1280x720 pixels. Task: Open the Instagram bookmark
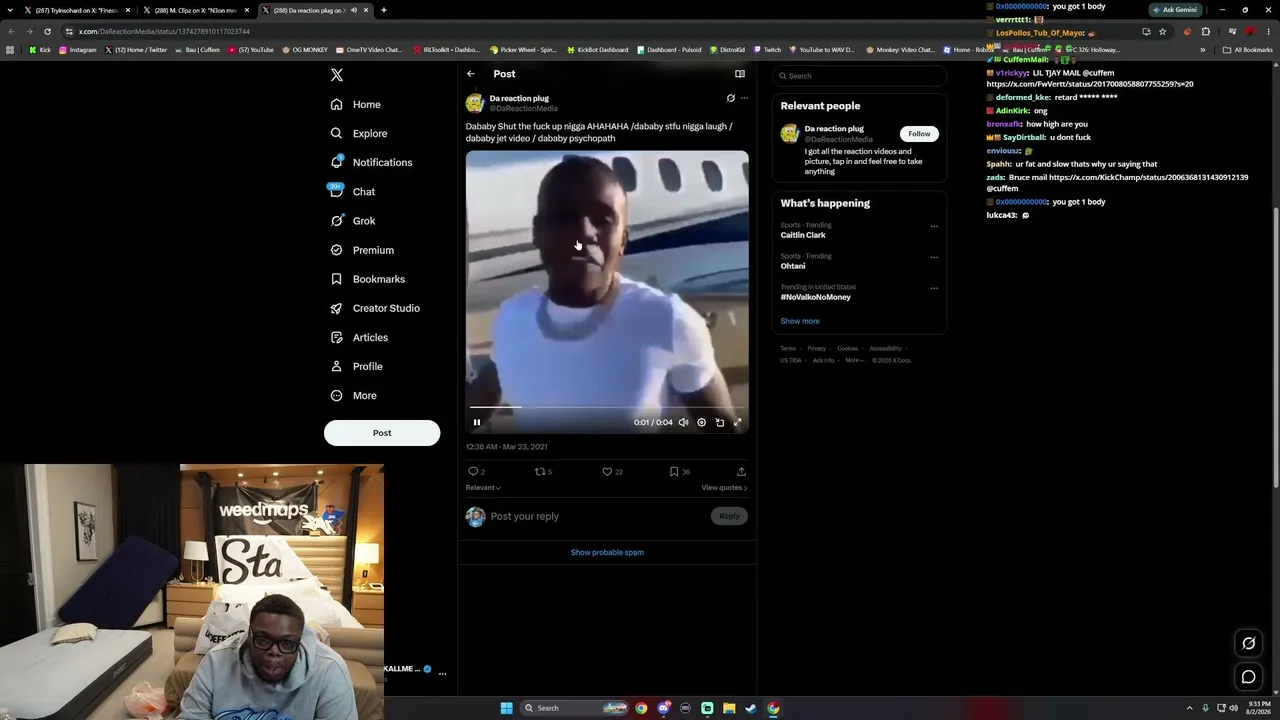click(78, 50)
